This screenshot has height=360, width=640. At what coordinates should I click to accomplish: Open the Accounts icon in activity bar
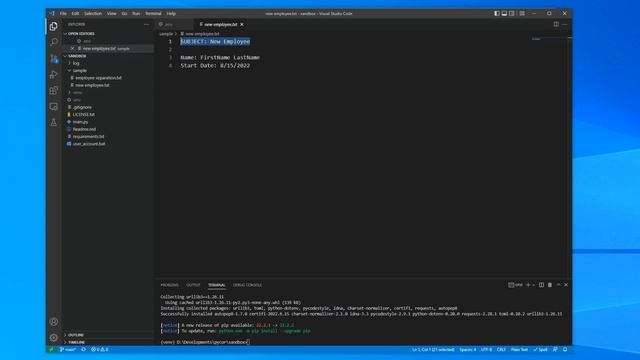pos(53,322)
